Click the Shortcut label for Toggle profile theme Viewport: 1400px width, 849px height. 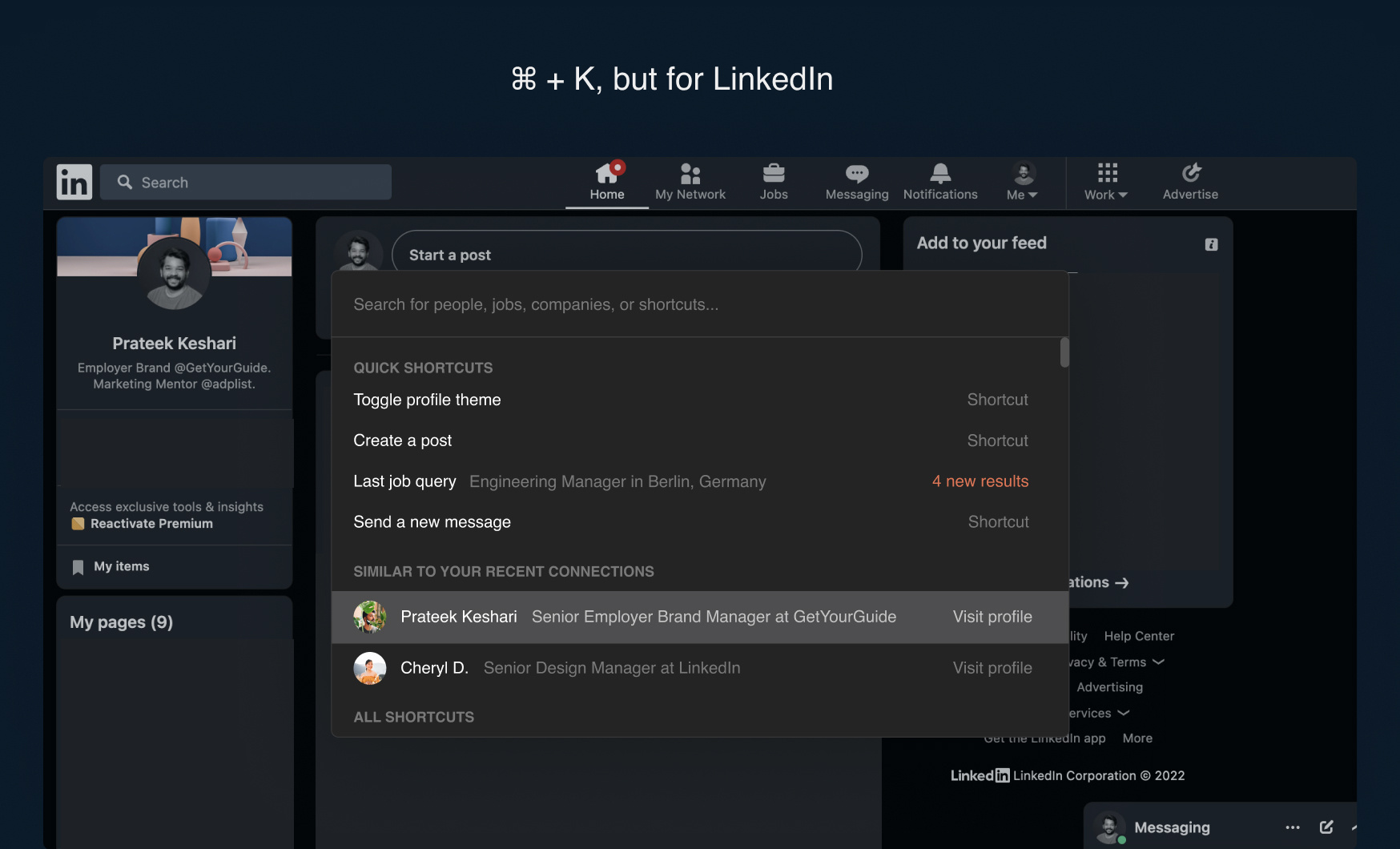[998, 400]
